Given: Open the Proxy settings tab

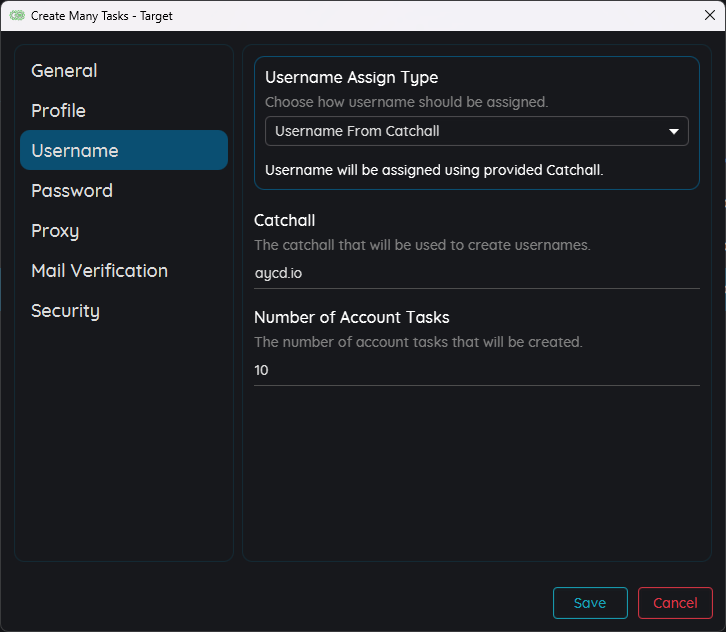Looking at the screenshot, I should point(55,231).
